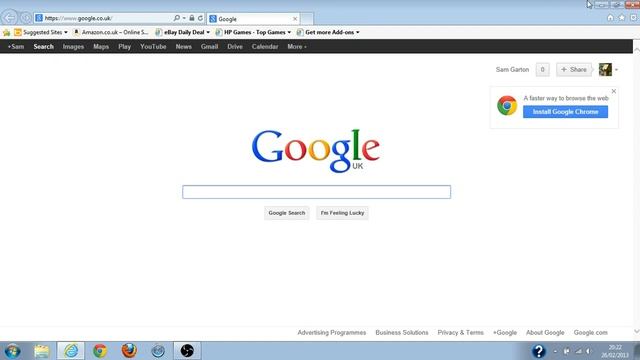Image resolution: width=640 pixels, height=360 pixels.
Task: Open Favorites star icon at top right
Action: 622,18
